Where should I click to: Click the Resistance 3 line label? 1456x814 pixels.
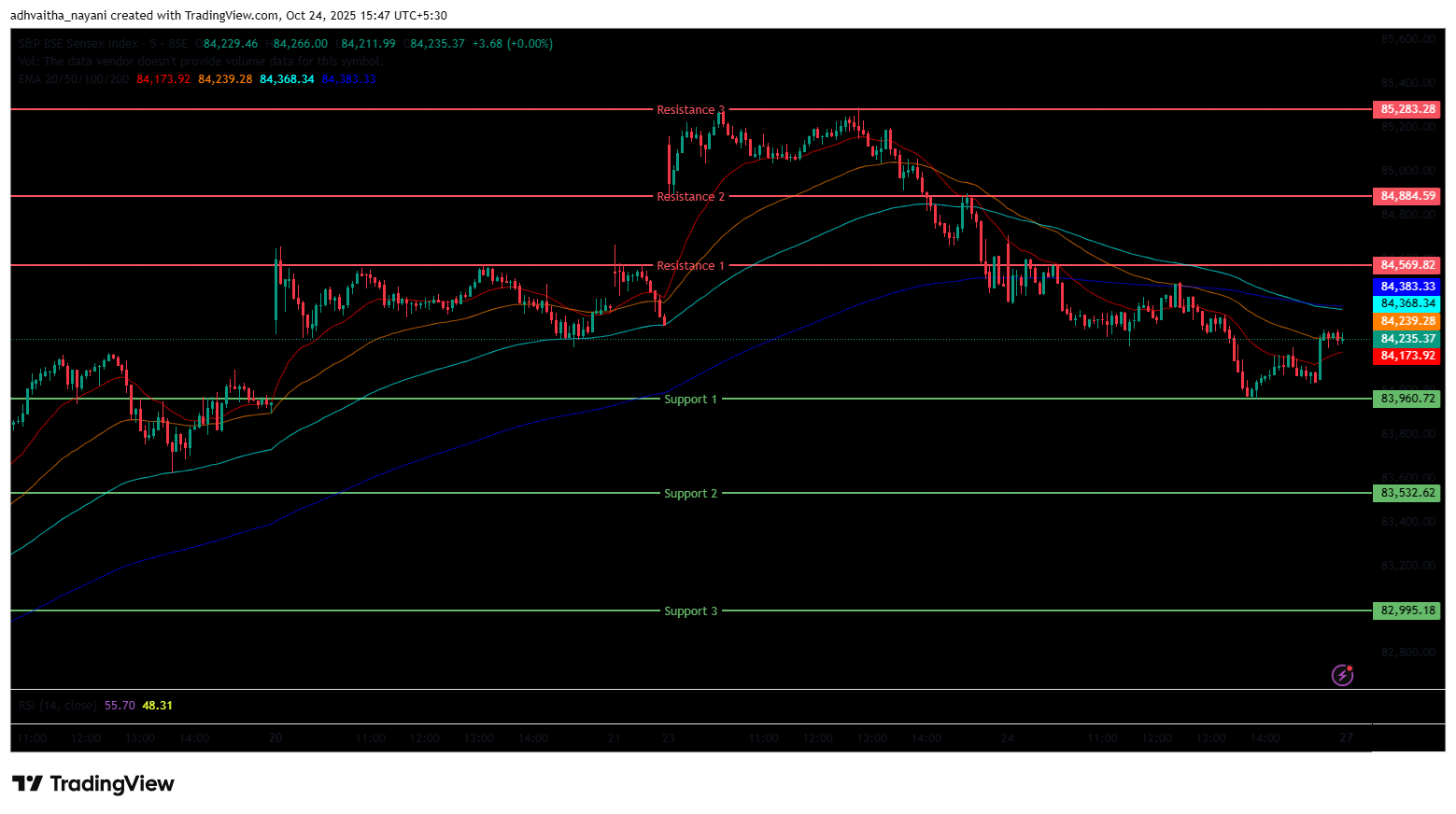[690, 110]
